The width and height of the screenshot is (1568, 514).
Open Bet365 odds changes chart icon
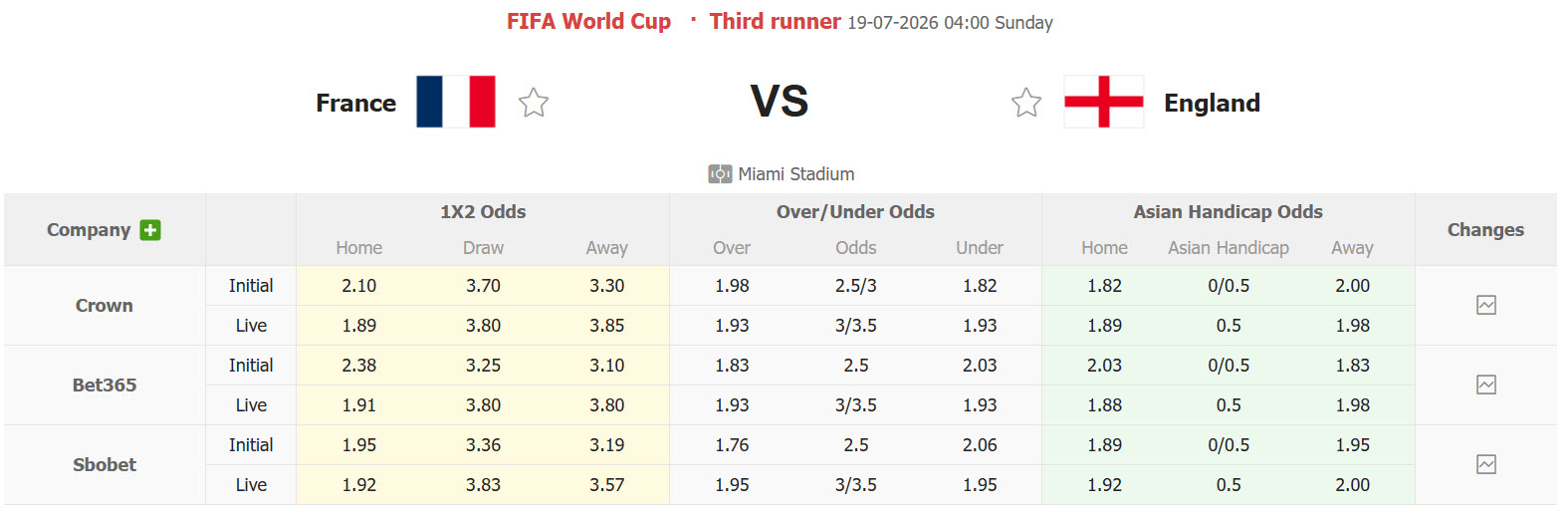click(x=1486, y=385)
